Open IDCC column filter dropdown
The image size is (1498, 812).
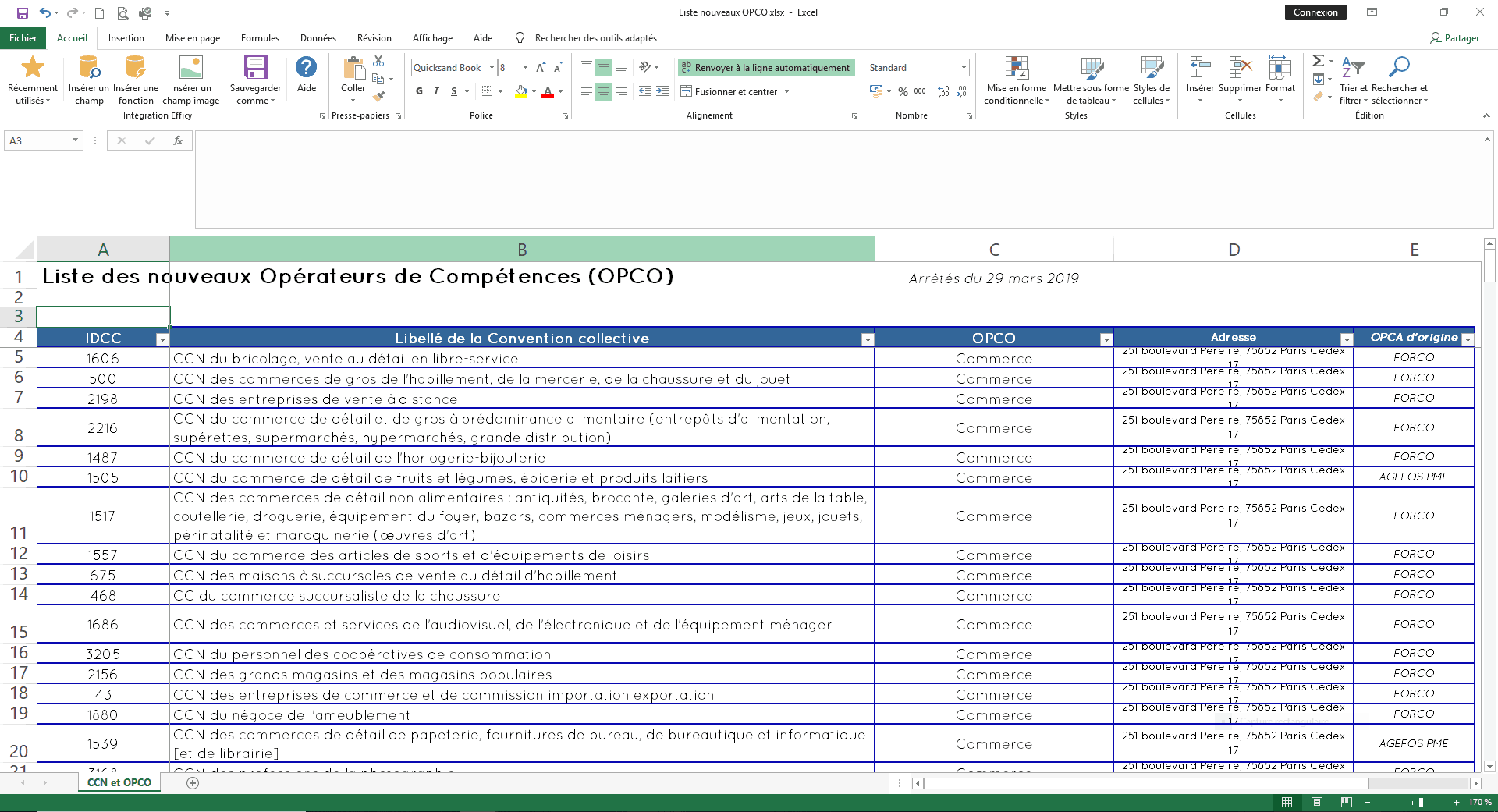[162, 339]
